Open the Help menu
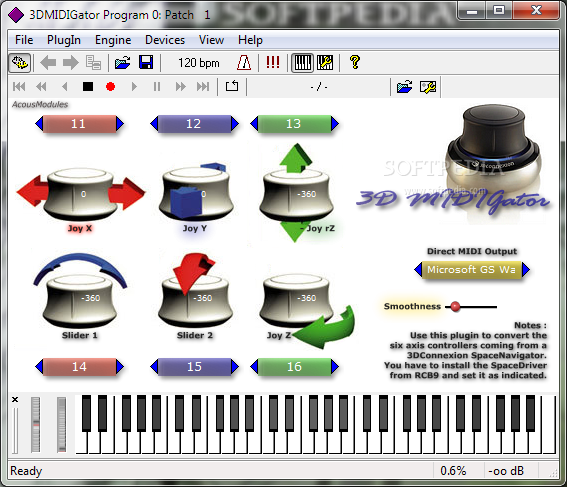Screen dimensions: 567x487 tap(250, 40)
